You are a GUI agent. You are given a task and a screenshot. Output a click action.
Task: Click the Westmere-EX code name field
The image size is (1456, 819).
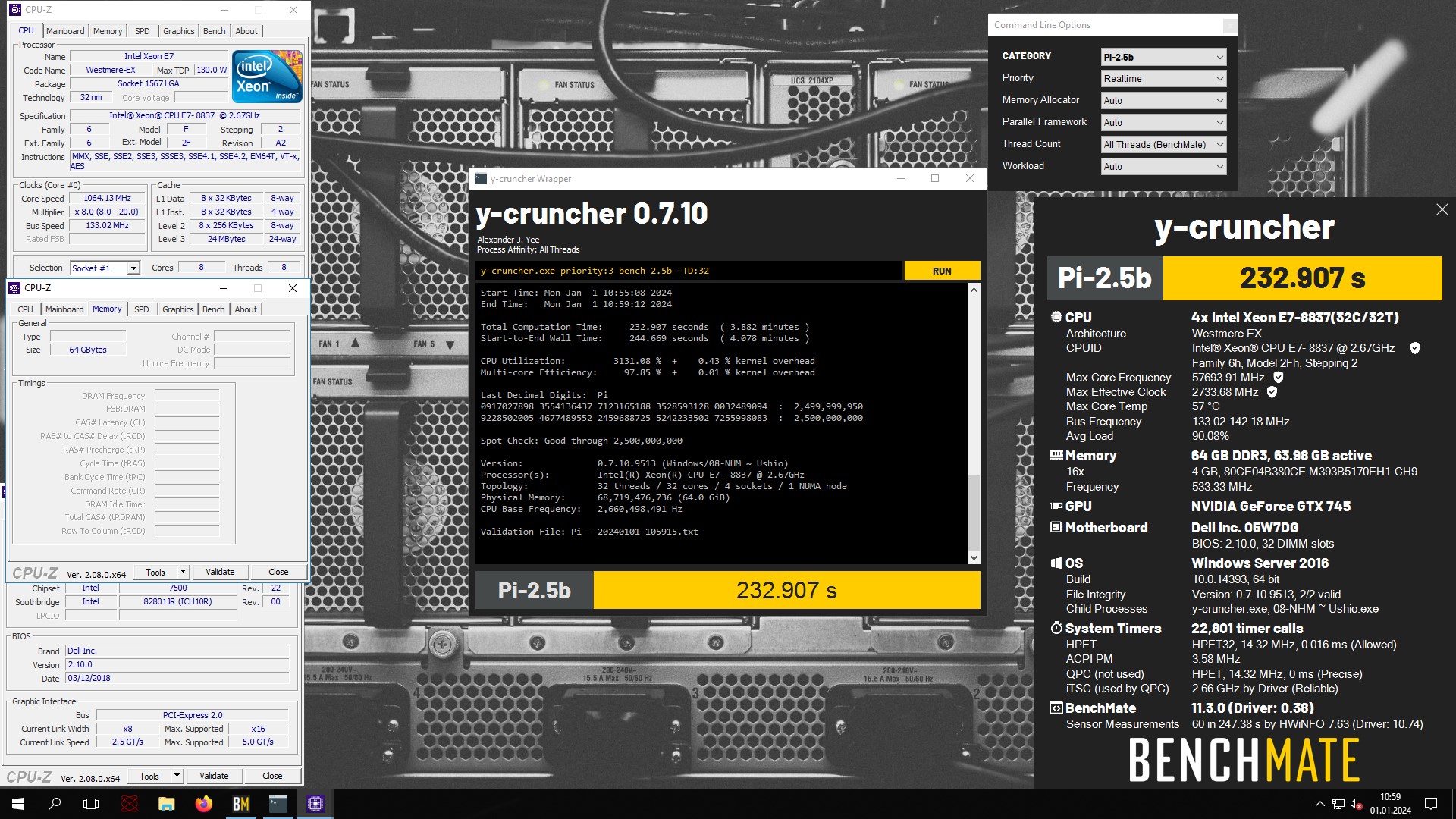pyautogui.click(x=111, y=70)
